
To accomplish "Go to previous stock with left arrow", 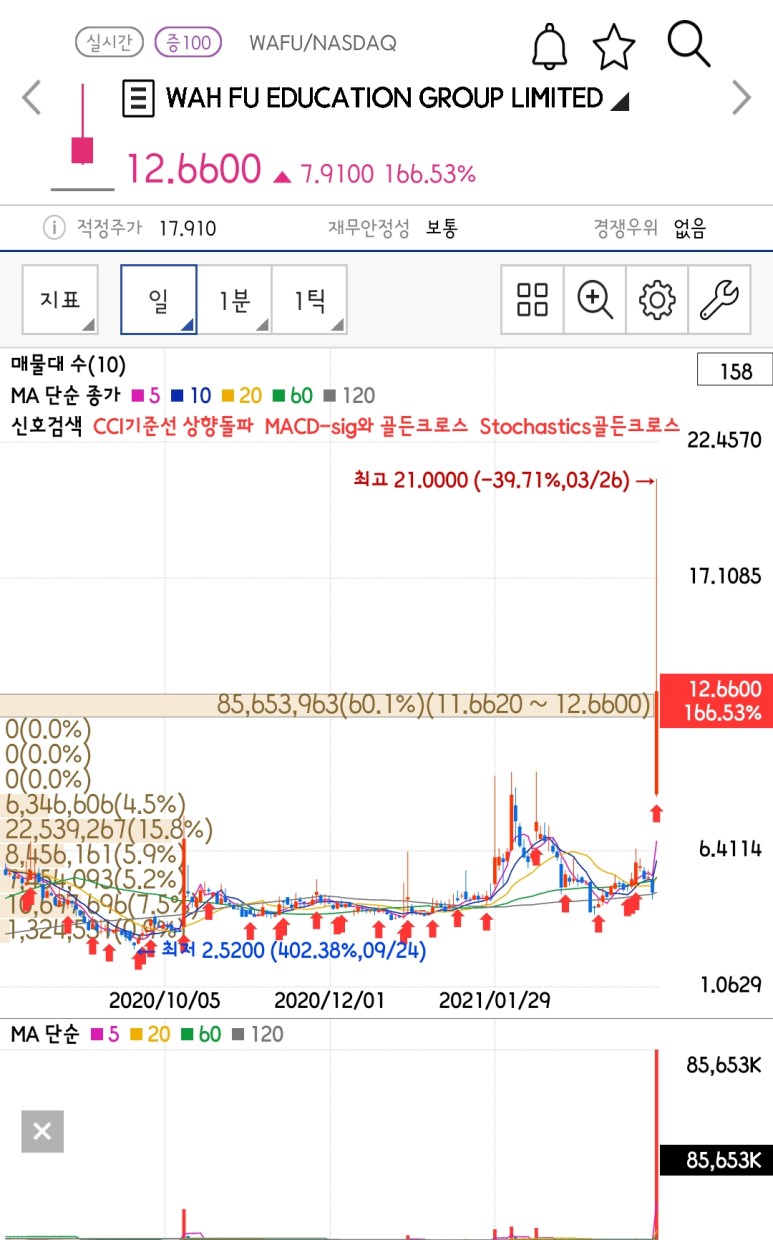I will click(x=32, y=98).
